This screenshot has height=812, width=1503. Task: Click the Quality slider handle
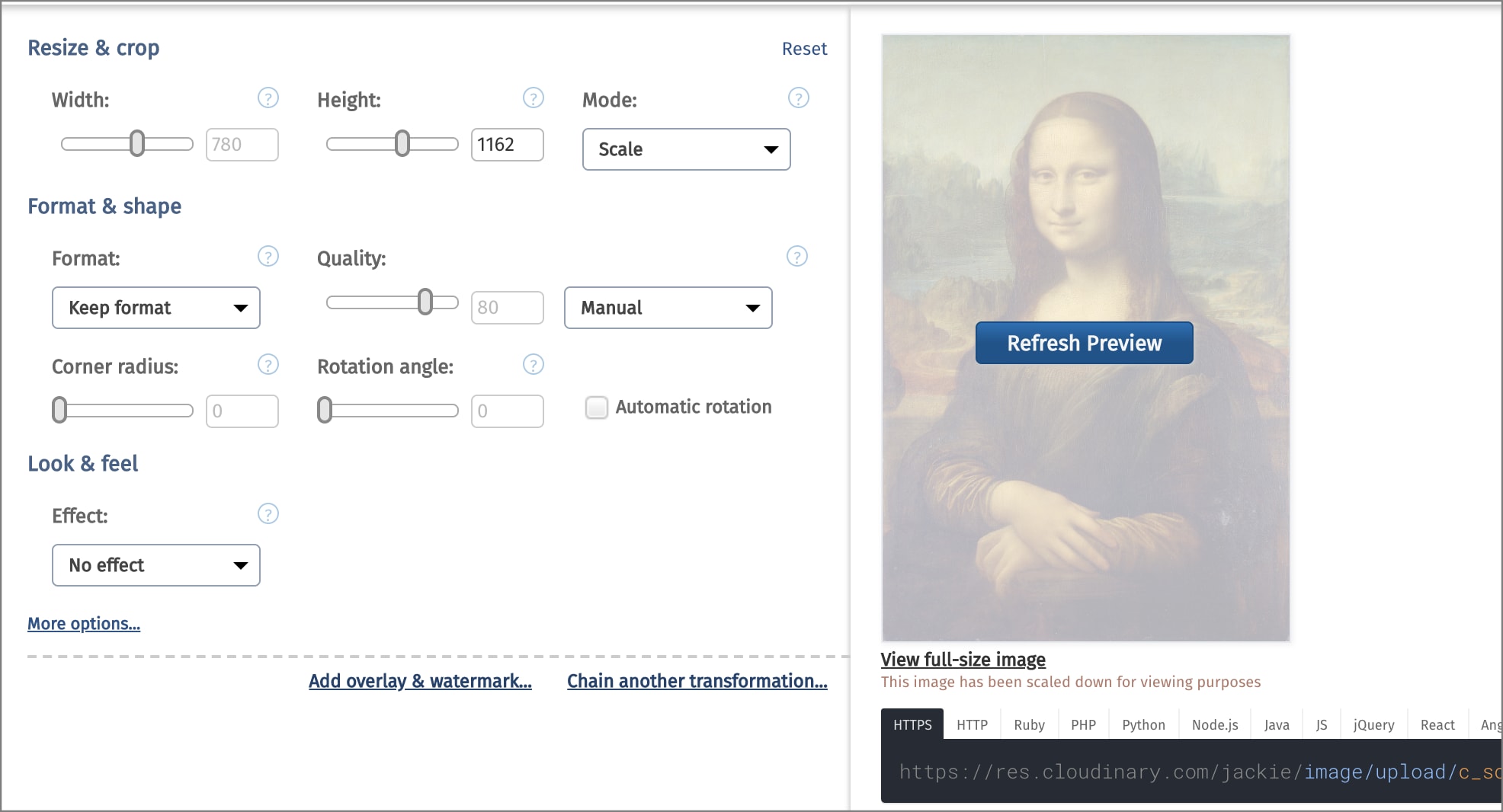click(x=425, y=302)
